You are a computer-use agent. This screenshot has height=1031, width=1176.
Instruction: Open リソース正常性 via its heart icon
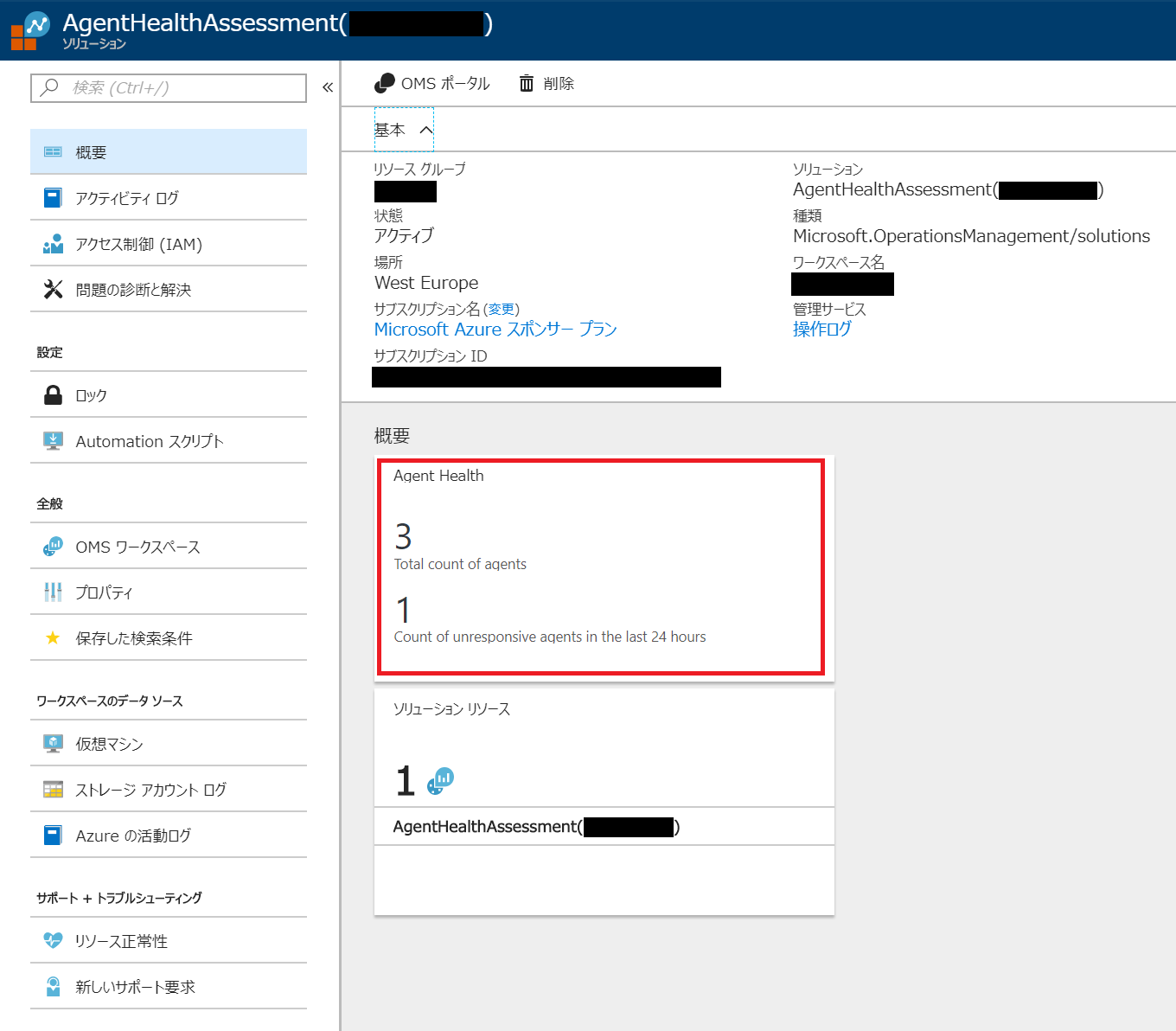[53, 940]
